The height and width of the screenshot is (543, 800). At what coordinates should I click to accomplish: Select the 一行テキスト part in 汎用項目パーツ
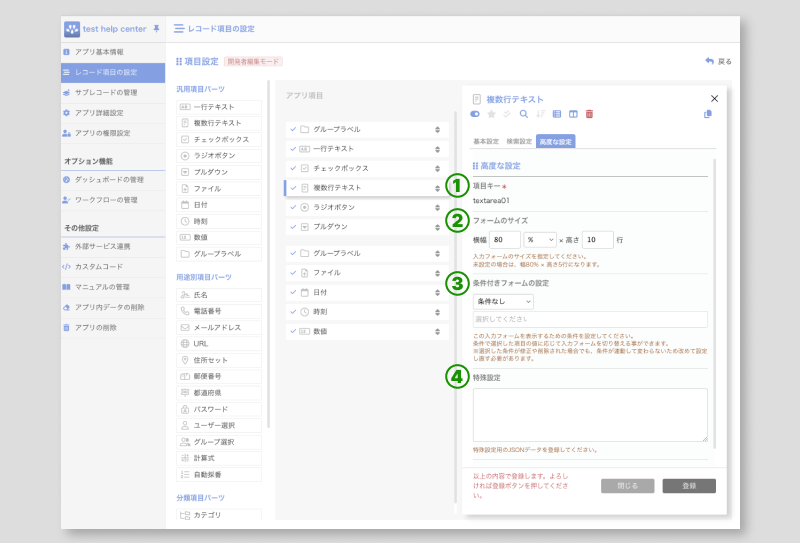pyautogui.click(x=219, y=107)
